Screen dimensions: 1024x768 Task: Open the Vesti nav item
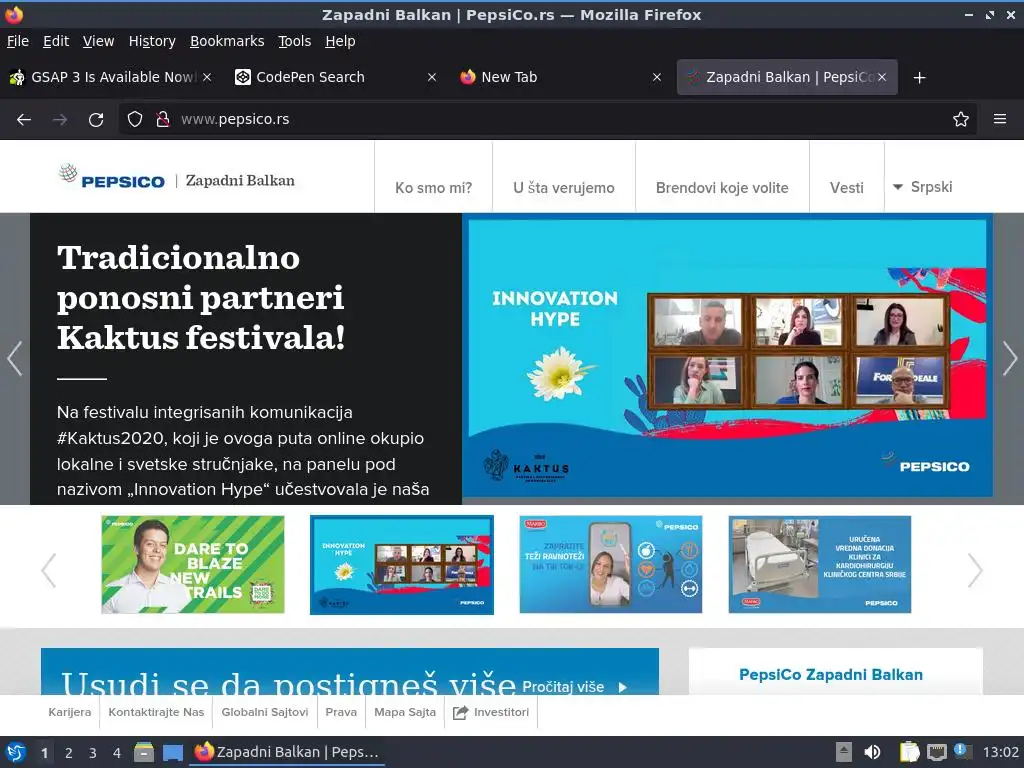click(x=846, y=187)
